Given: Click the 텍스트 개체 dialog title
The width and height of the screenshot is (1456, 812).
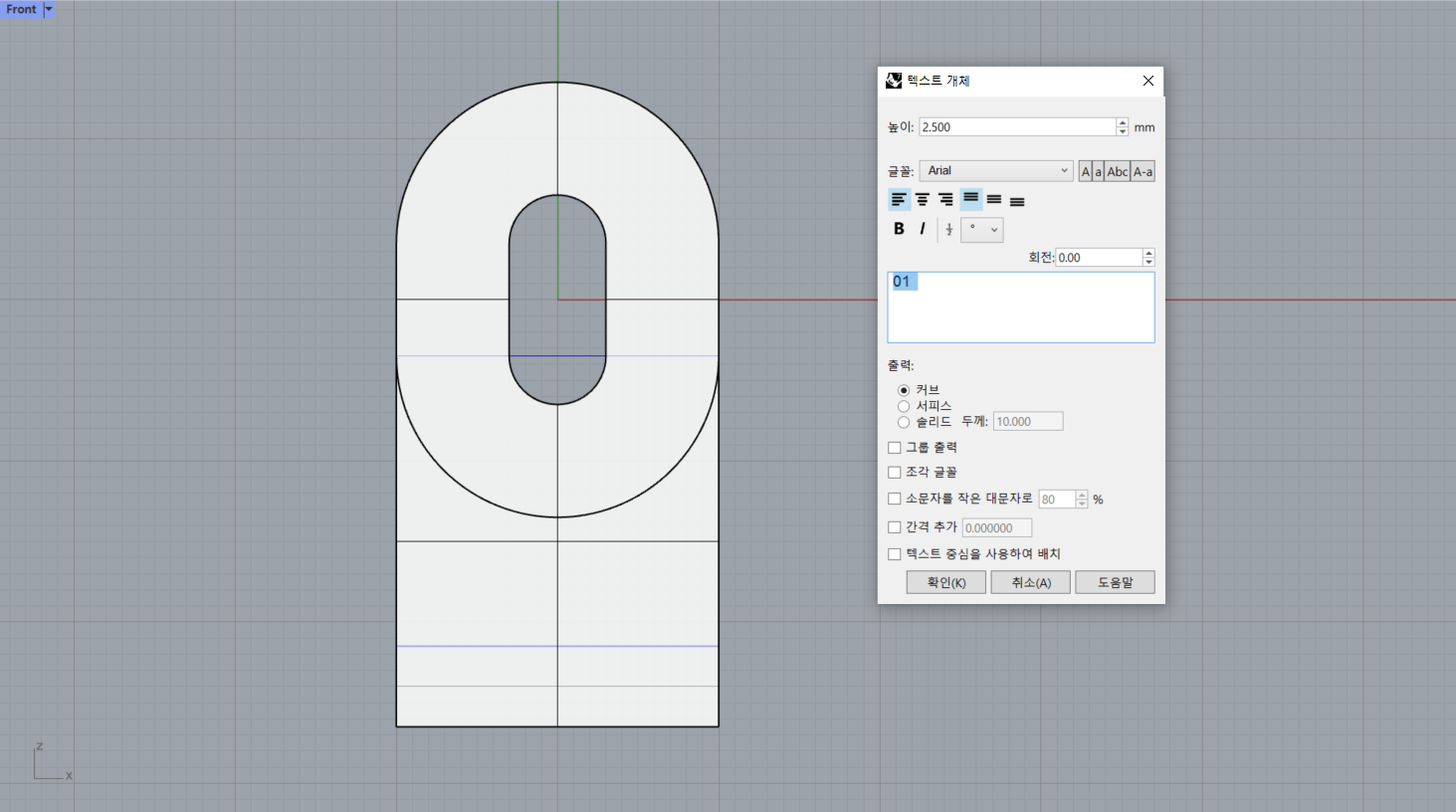Looking at the screenshot, I should tap(938, 81).
